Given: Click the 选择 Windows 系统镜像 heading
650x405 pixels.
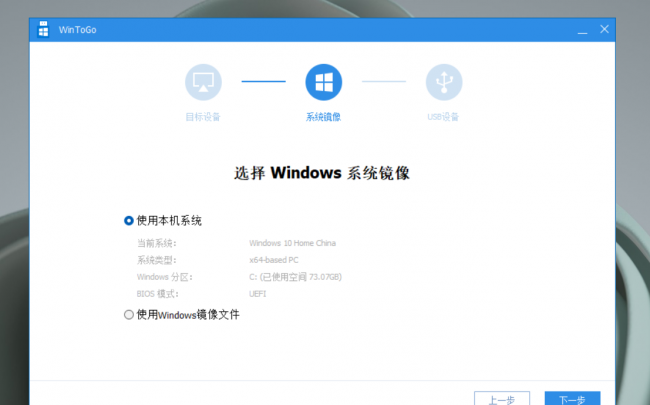Looking at the screenshot, I should point(322,173).
